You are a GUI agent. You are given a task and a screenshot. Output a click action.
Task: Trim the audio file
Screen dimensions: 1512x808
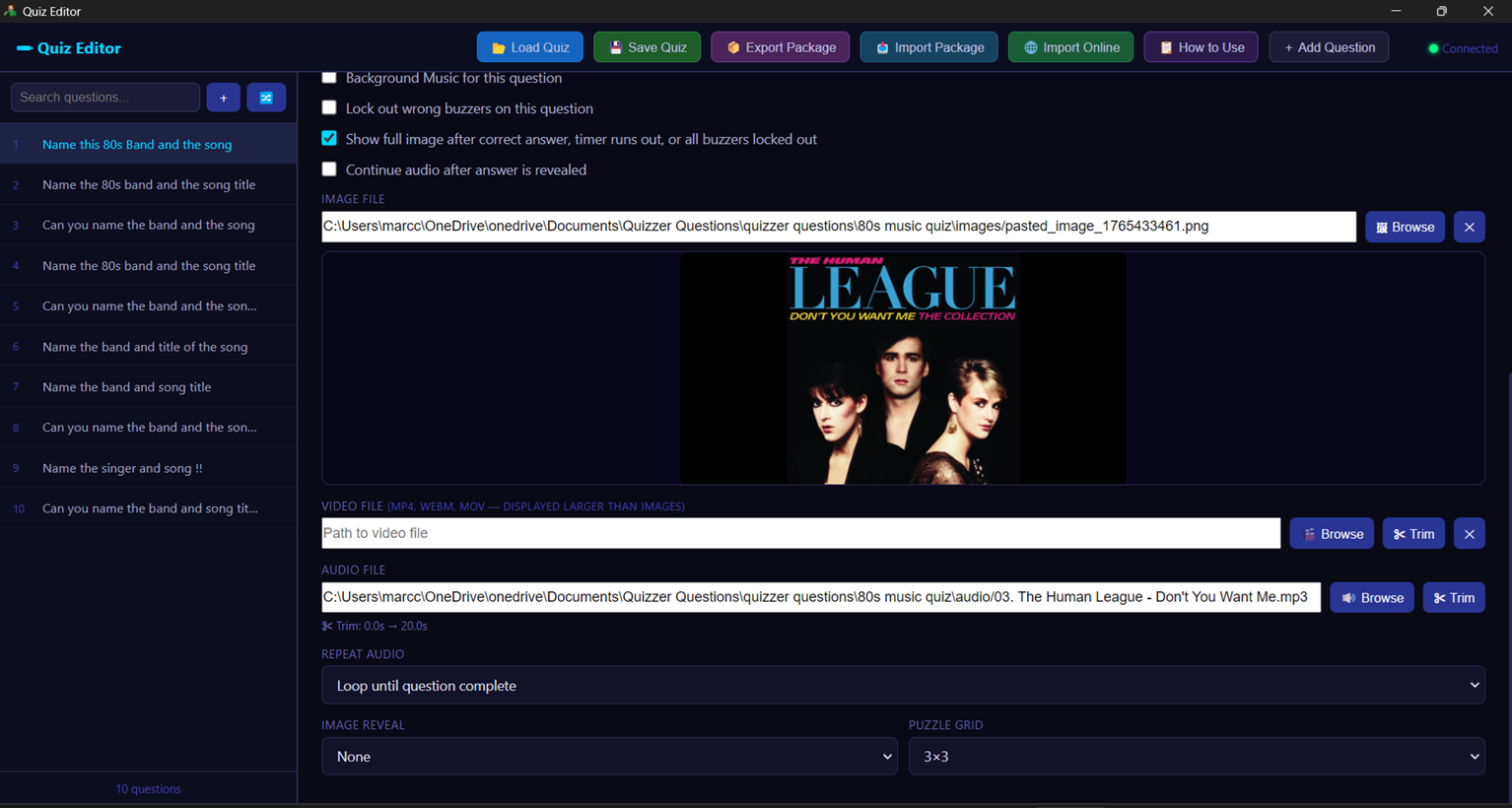1454,597
